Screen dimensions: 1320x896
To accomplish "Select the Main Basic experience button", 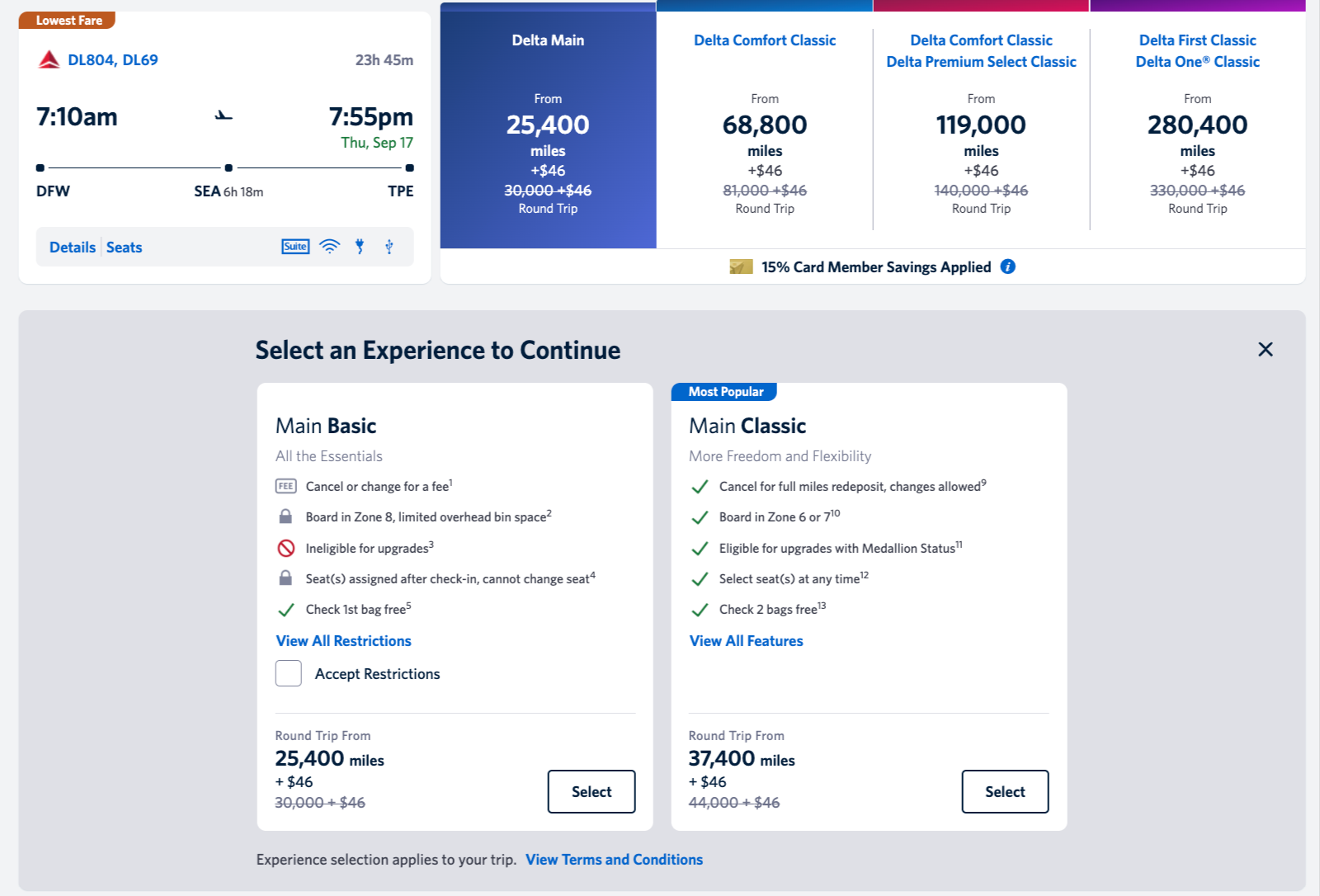I will coord(592,791).
